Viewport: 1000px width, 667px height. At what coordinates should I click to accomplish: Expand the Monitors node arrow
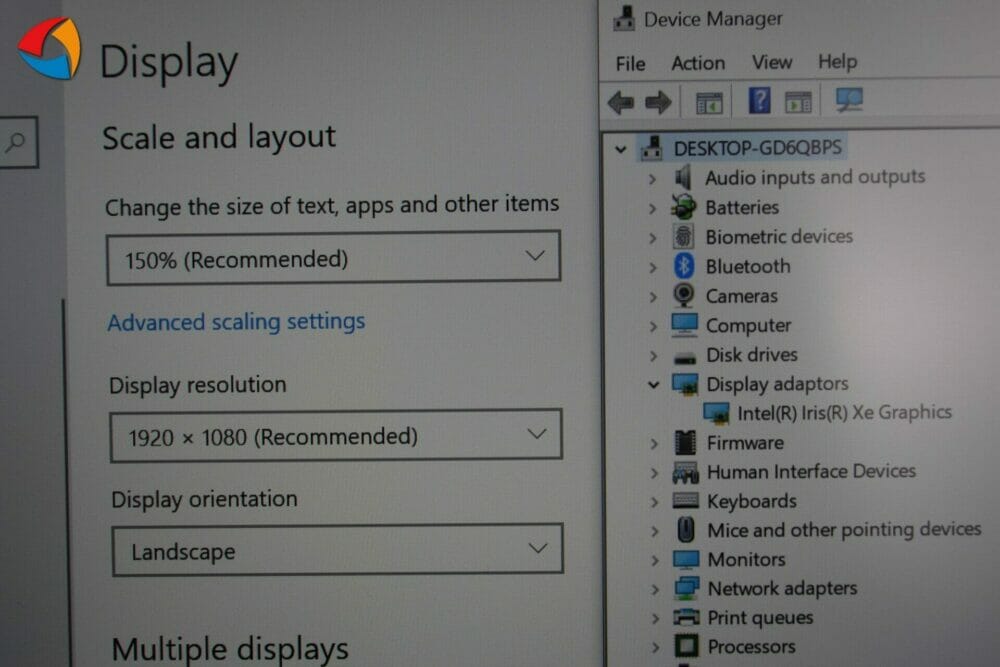[x=654, y=561]
